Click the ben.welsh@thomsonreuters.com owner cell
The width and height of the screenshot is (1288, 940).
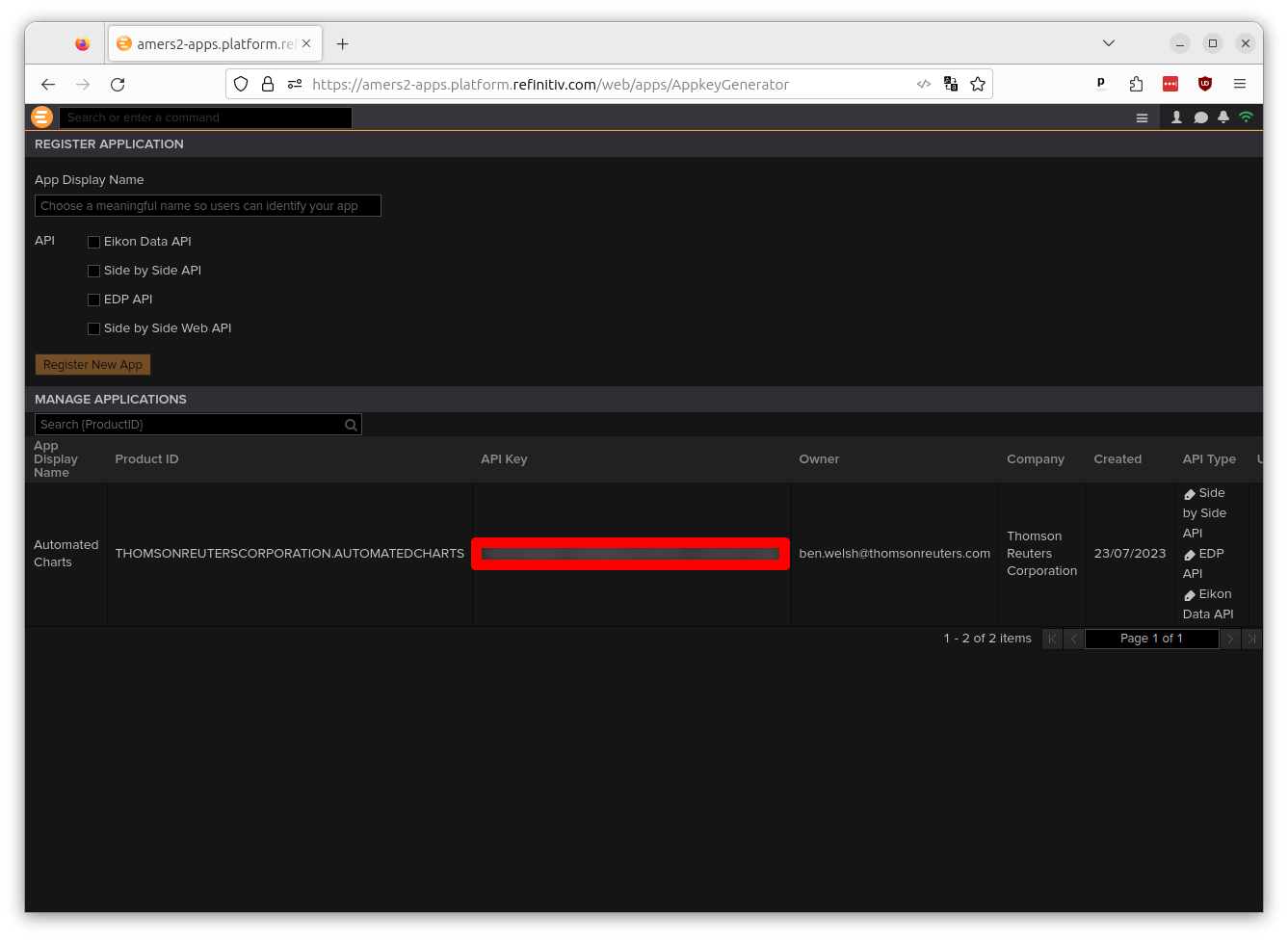pos(894,554)
